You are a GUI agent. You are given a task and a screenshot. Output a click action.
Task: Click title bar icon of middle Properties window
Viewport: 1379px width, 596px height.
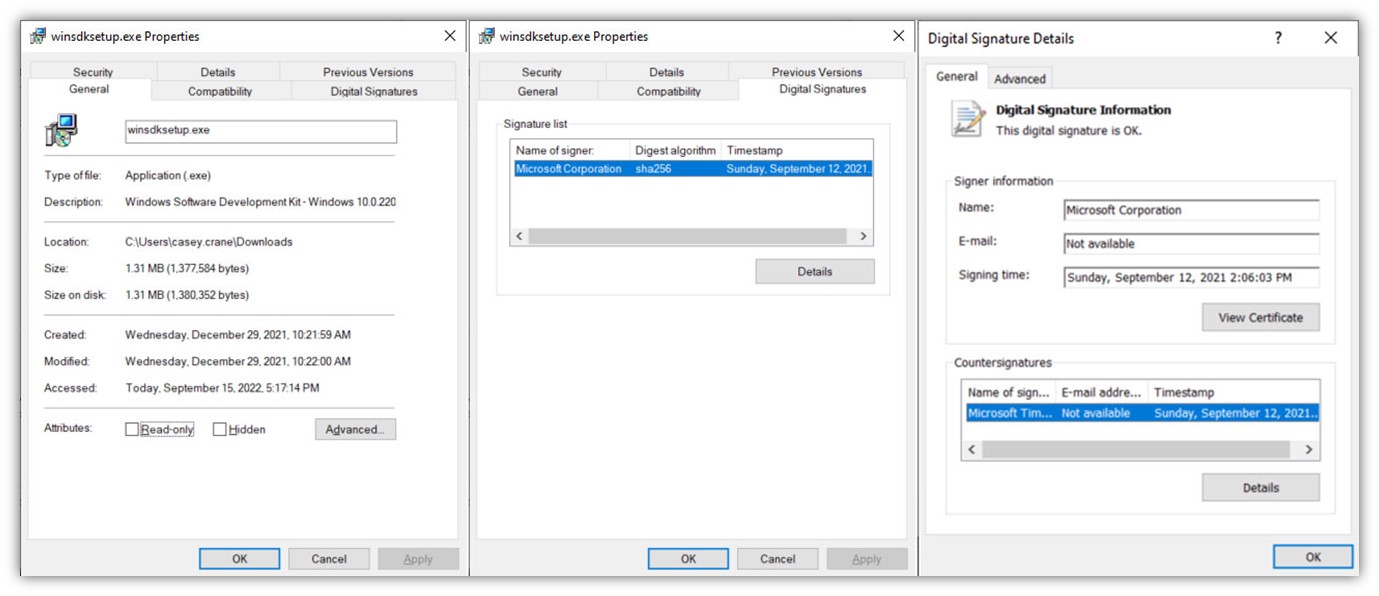point(486,36)
